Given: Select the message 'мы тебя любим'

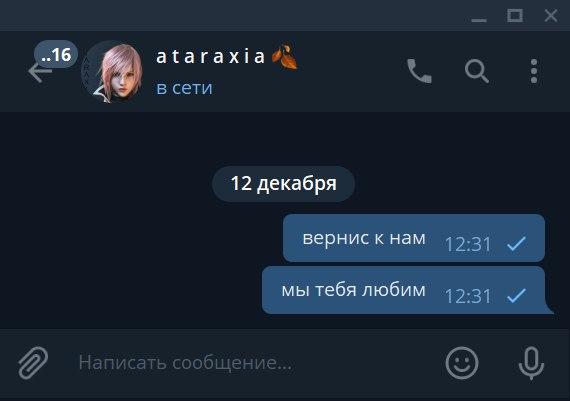Looking at the screenshot, I should pos(404,290).
